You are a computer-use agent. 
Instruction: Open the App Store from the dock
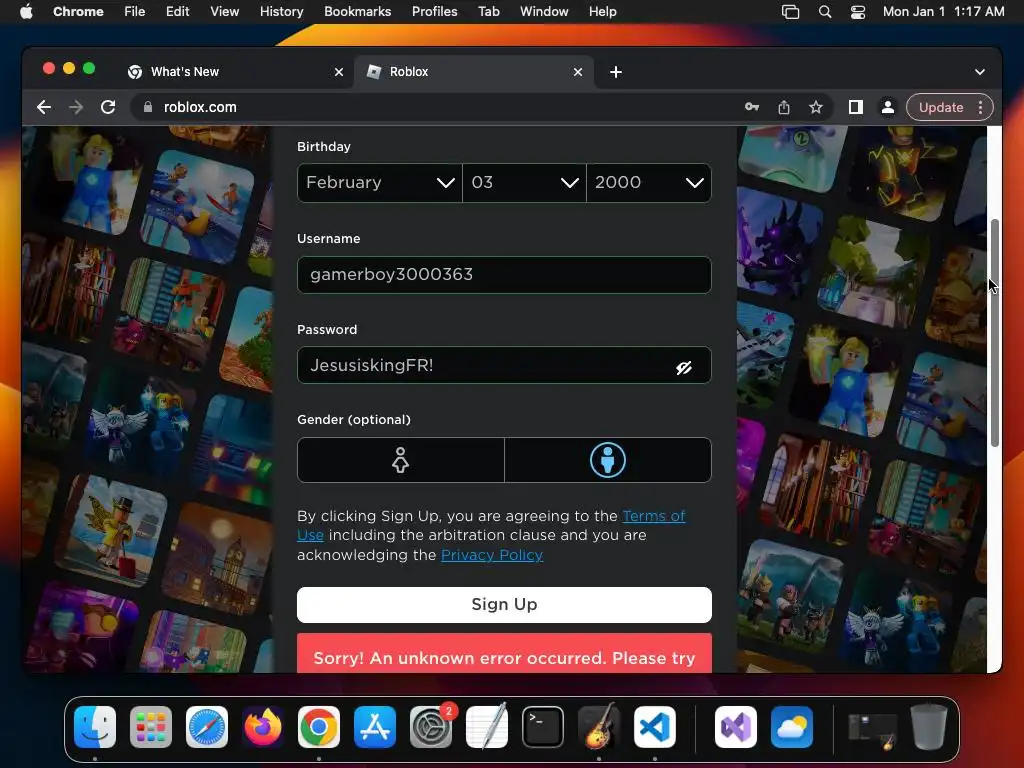[375, 727]
